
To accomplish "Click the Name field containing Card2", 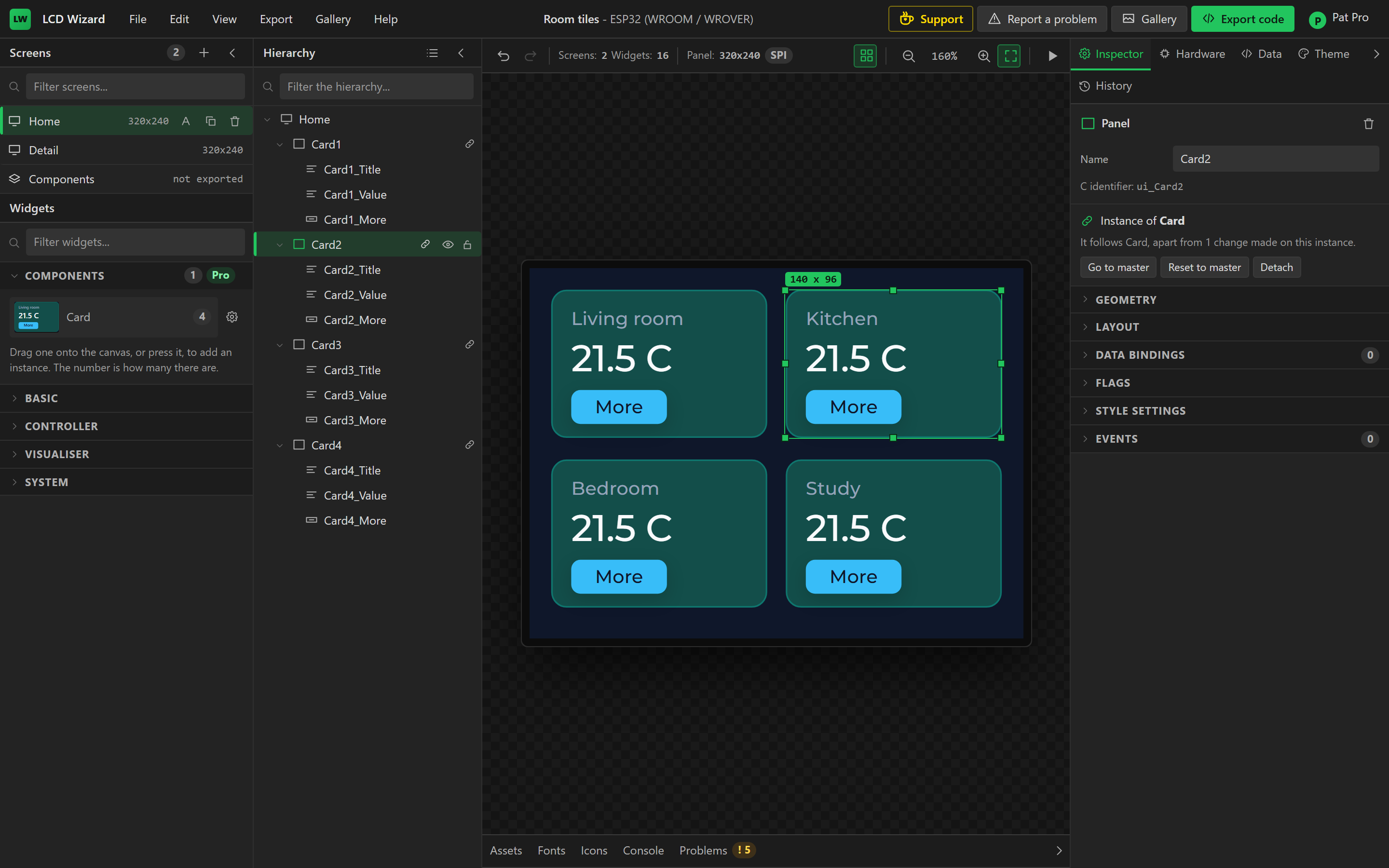I will (x=1275, y=159).
